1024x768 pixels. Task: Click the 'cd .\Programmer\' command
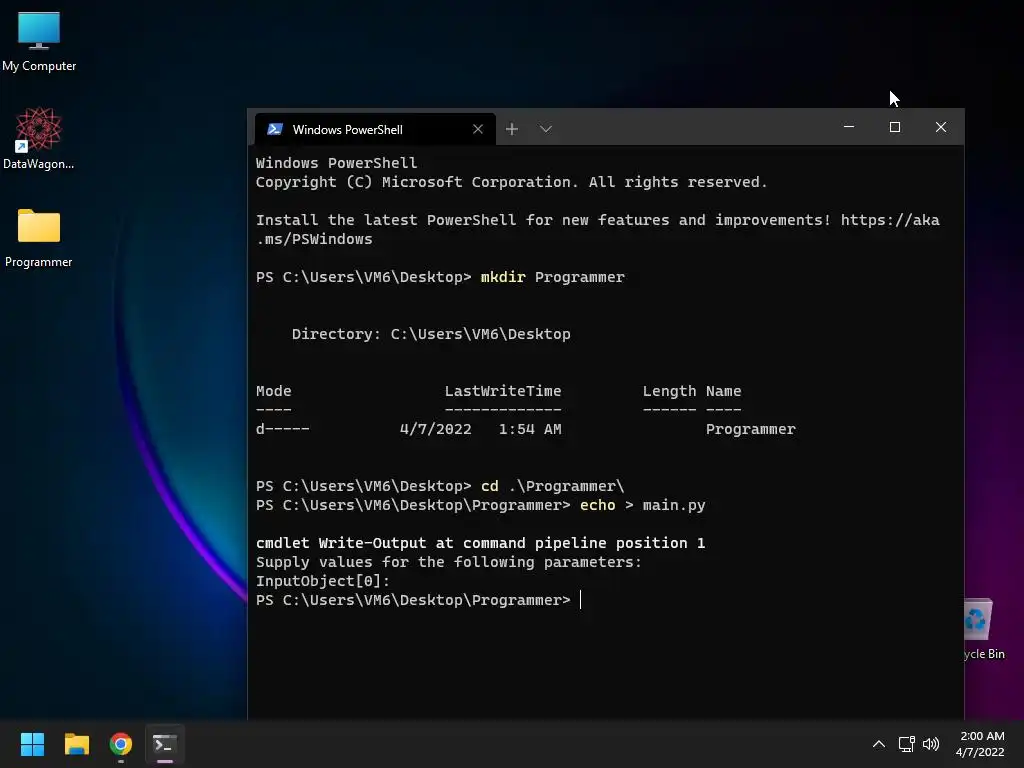point(552,486)
